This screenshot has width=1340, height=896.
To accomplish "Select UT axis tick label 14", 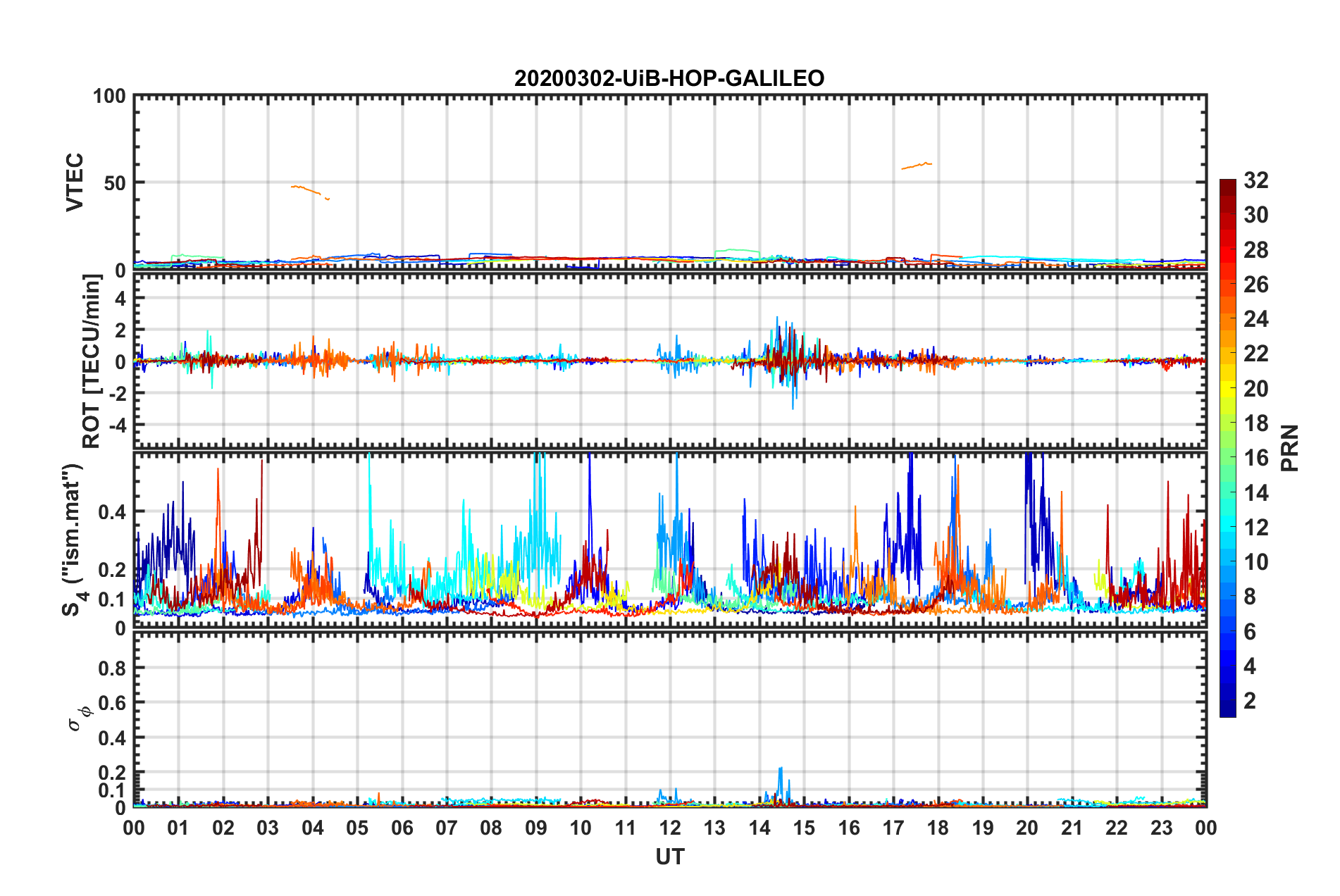I will [759, 828].
